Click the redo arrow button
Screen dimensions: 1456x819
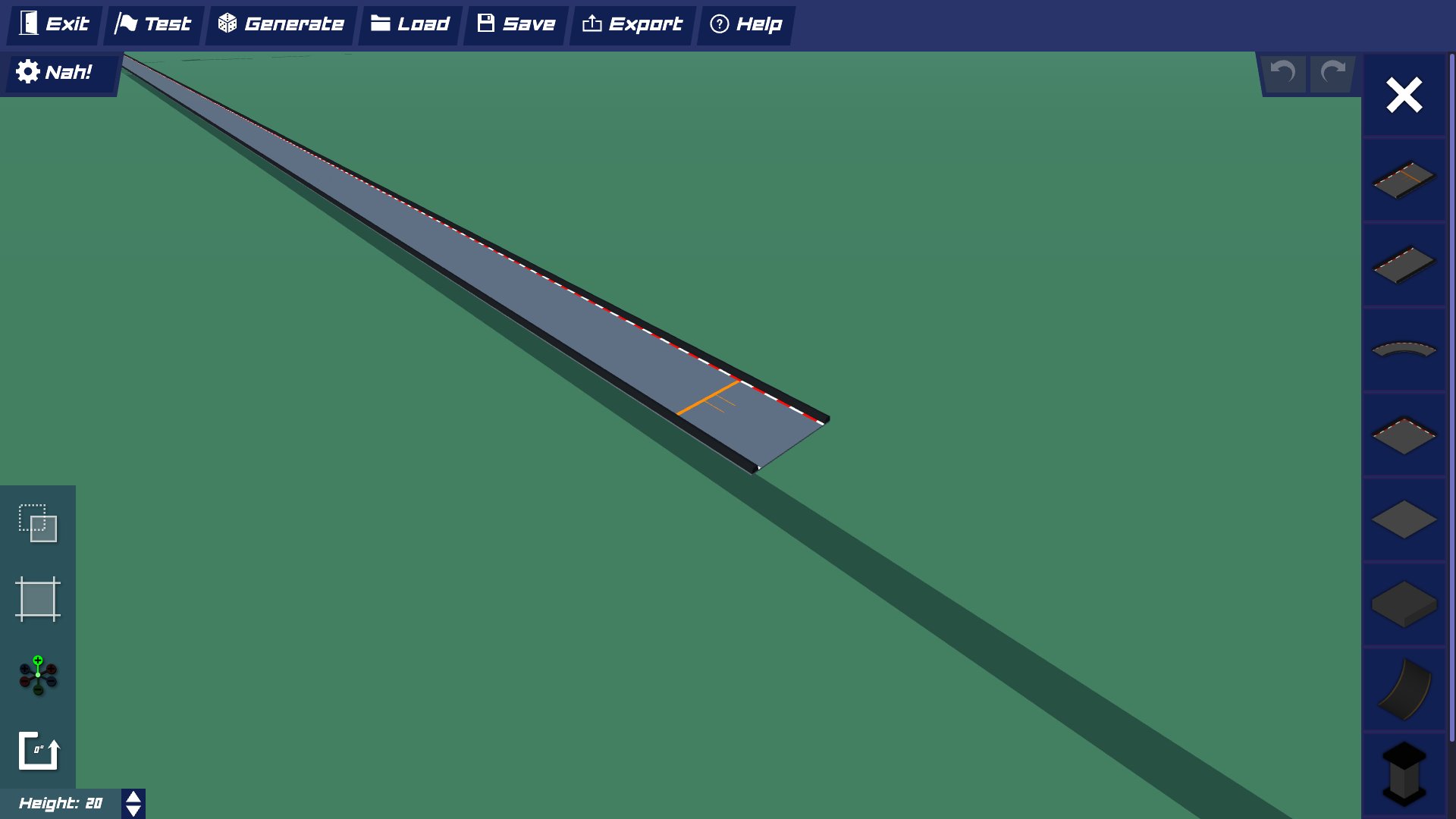(1331, 73)
